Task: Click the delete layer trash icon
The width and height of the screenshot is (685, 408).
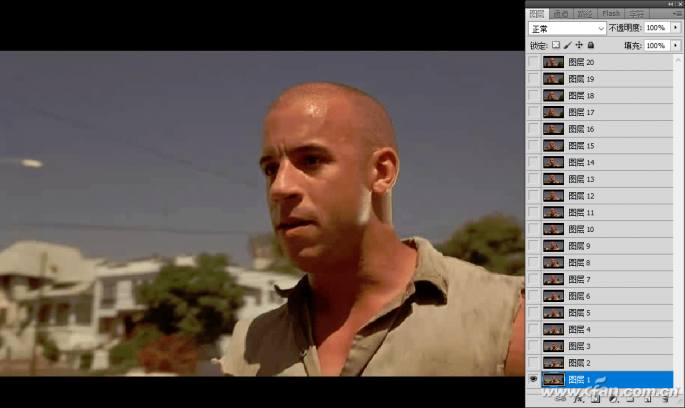Action: (x=664, y=399)
